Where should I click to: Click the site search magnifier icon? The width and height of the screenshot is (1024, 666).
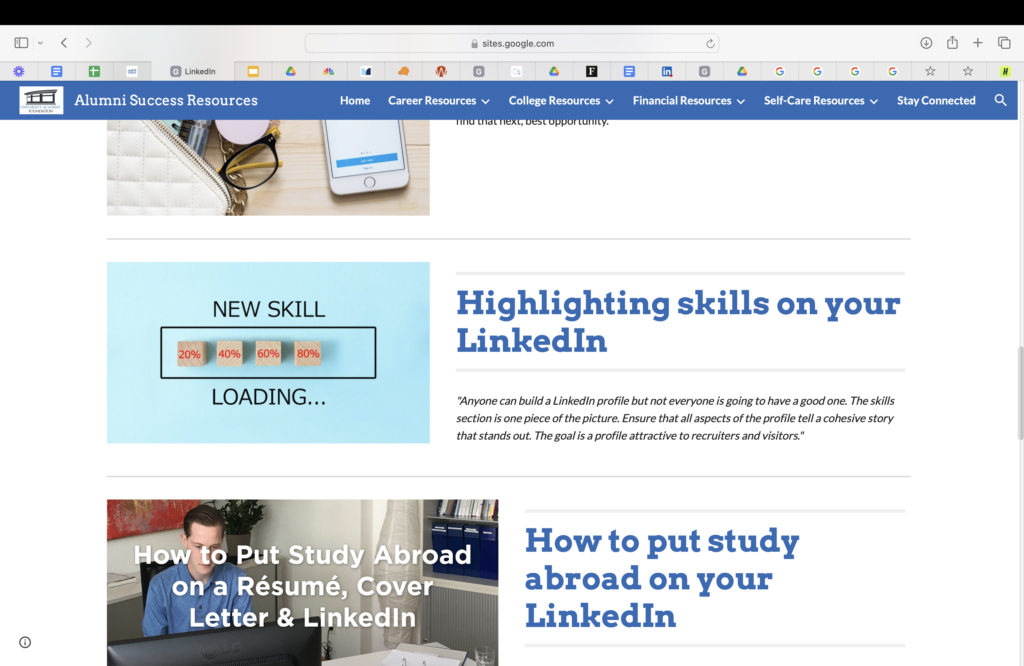point(1000,101)
